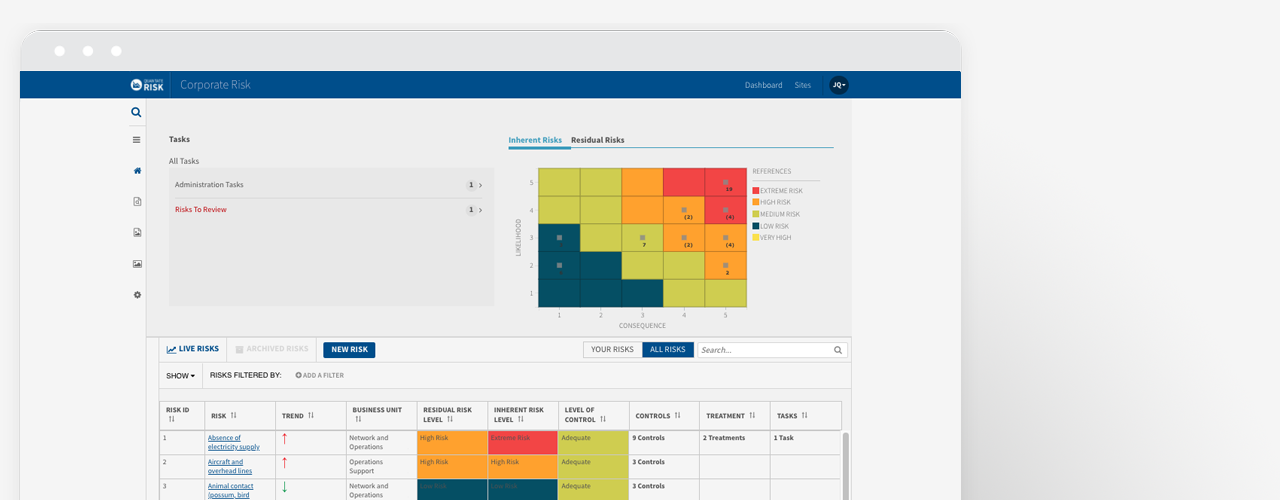Sort the Risk column using its arrows
The image size is (1280, 500).
point(234,415)
